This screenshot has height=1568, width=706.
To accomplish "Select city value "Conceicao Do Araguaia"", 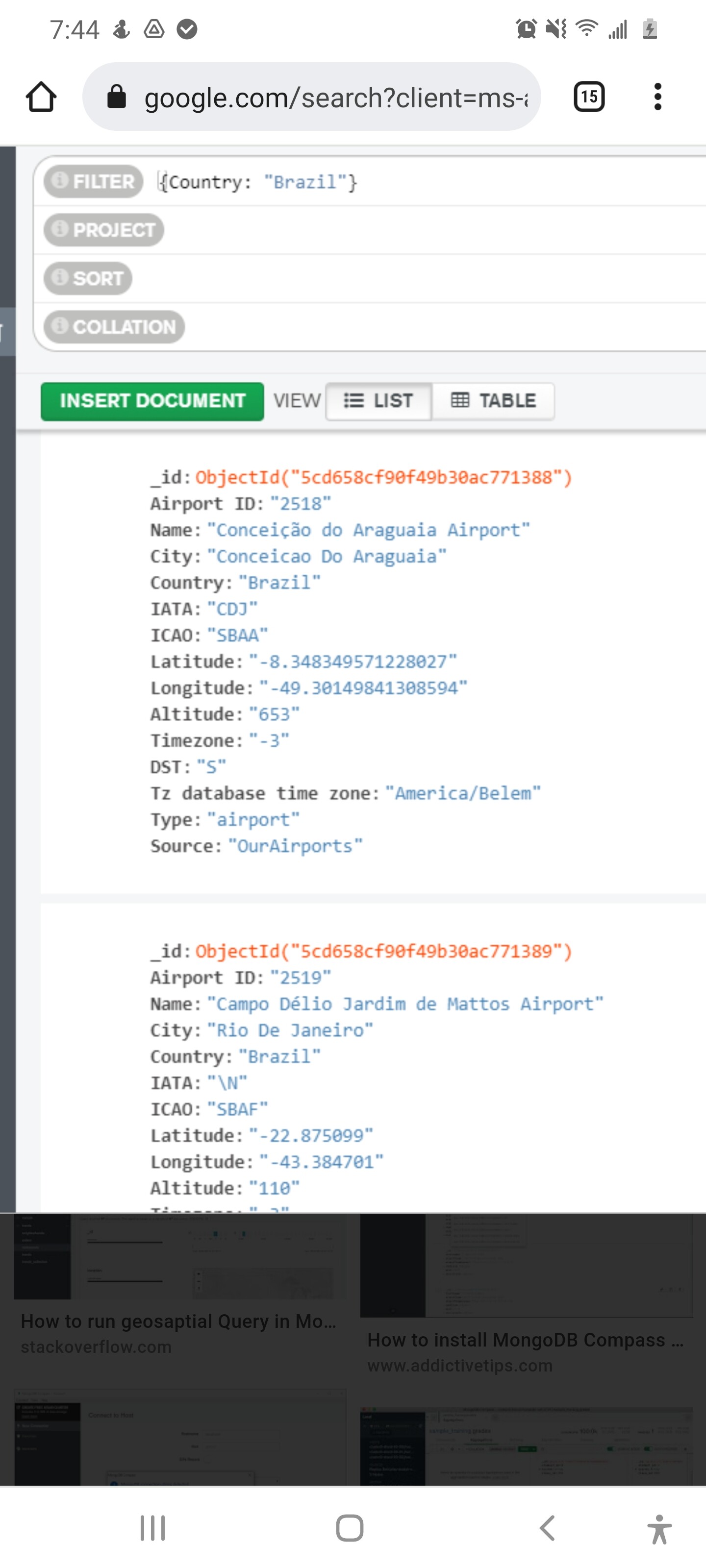I will tap(327, 556).
